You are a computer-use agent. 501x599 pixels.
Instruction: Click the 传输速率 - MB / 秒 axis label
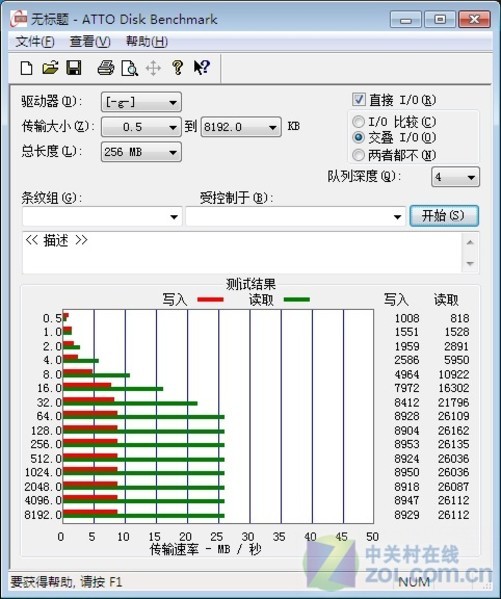pos(206,550)
